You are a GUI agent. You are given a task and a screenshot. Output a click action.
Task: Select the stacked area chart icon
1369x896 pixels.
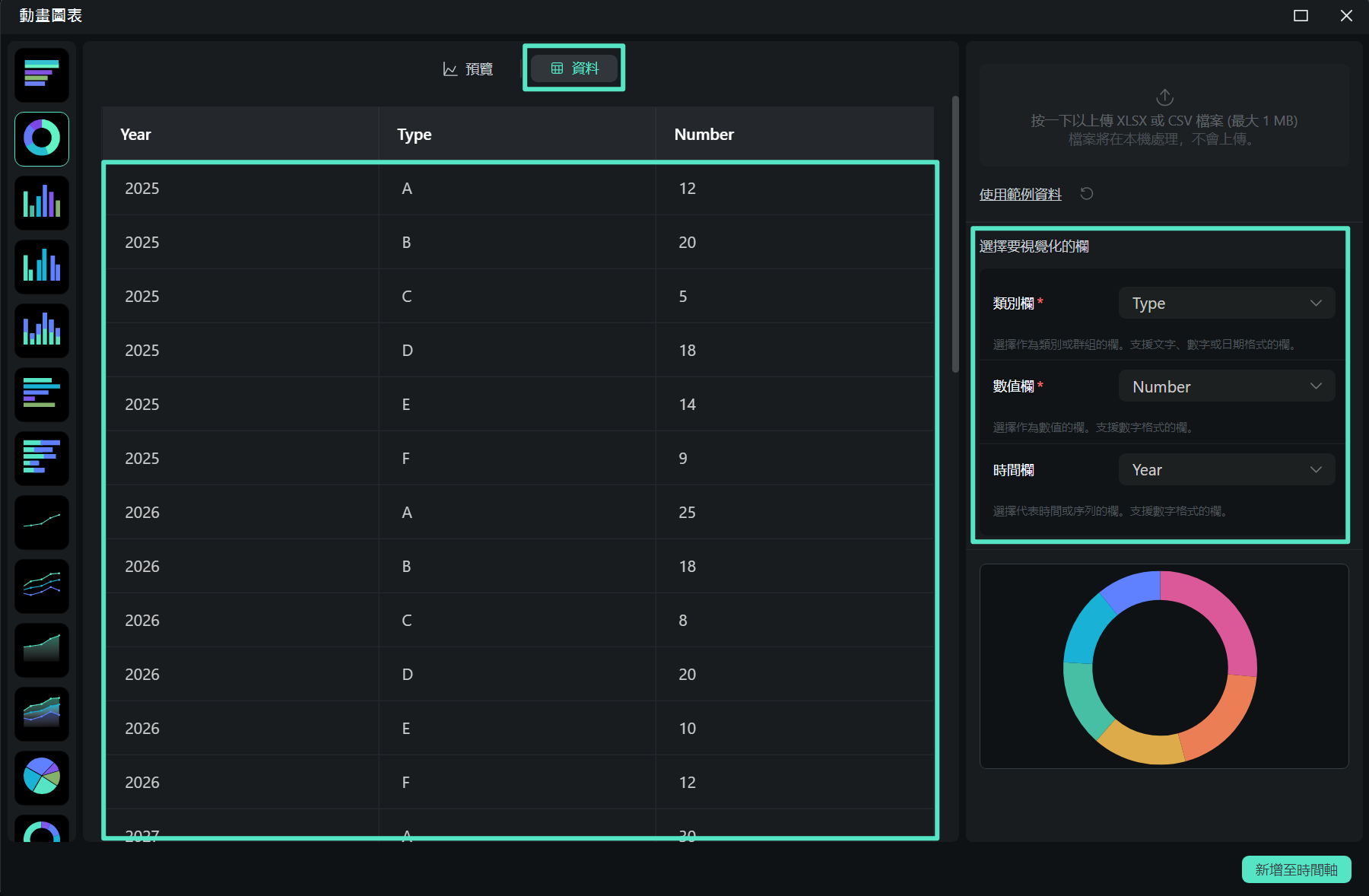pos(42,713)
